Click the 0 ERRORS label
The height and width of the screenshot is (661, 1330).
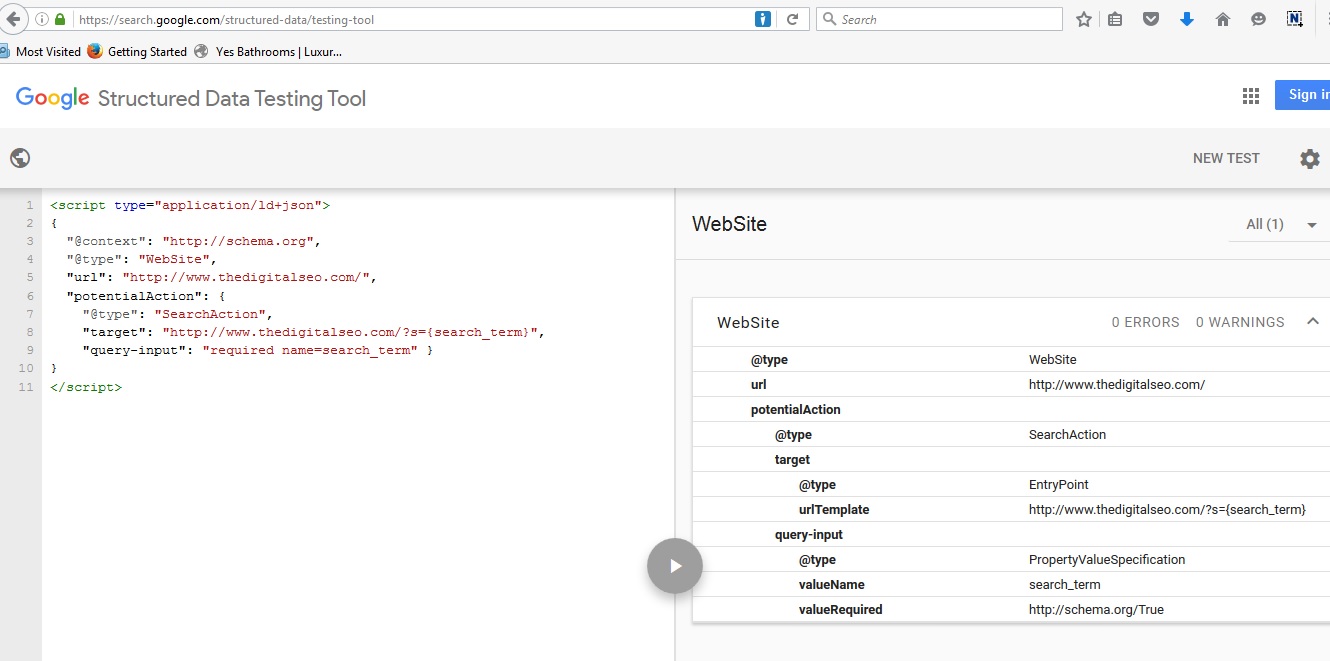pyautogui.click(x=1146, y=322)
